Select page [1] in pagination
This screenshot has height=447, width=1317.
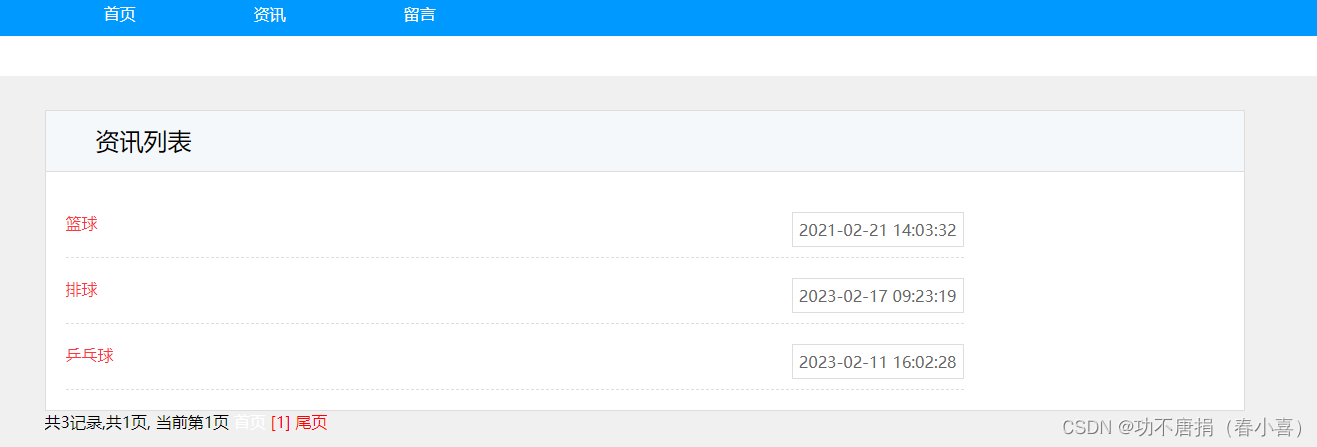click(x=280, y=423)
